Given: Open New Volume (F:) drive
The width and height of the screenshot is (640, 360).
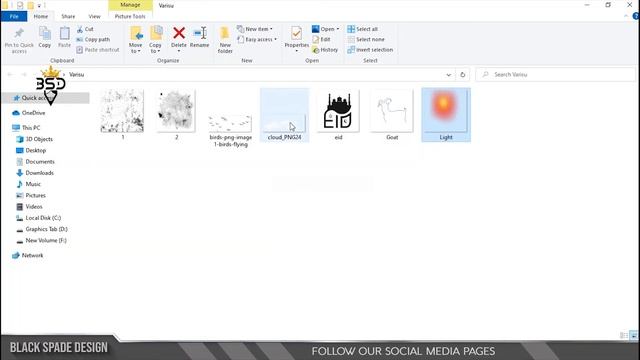Looking at the screenshot, I should point(42,241).
